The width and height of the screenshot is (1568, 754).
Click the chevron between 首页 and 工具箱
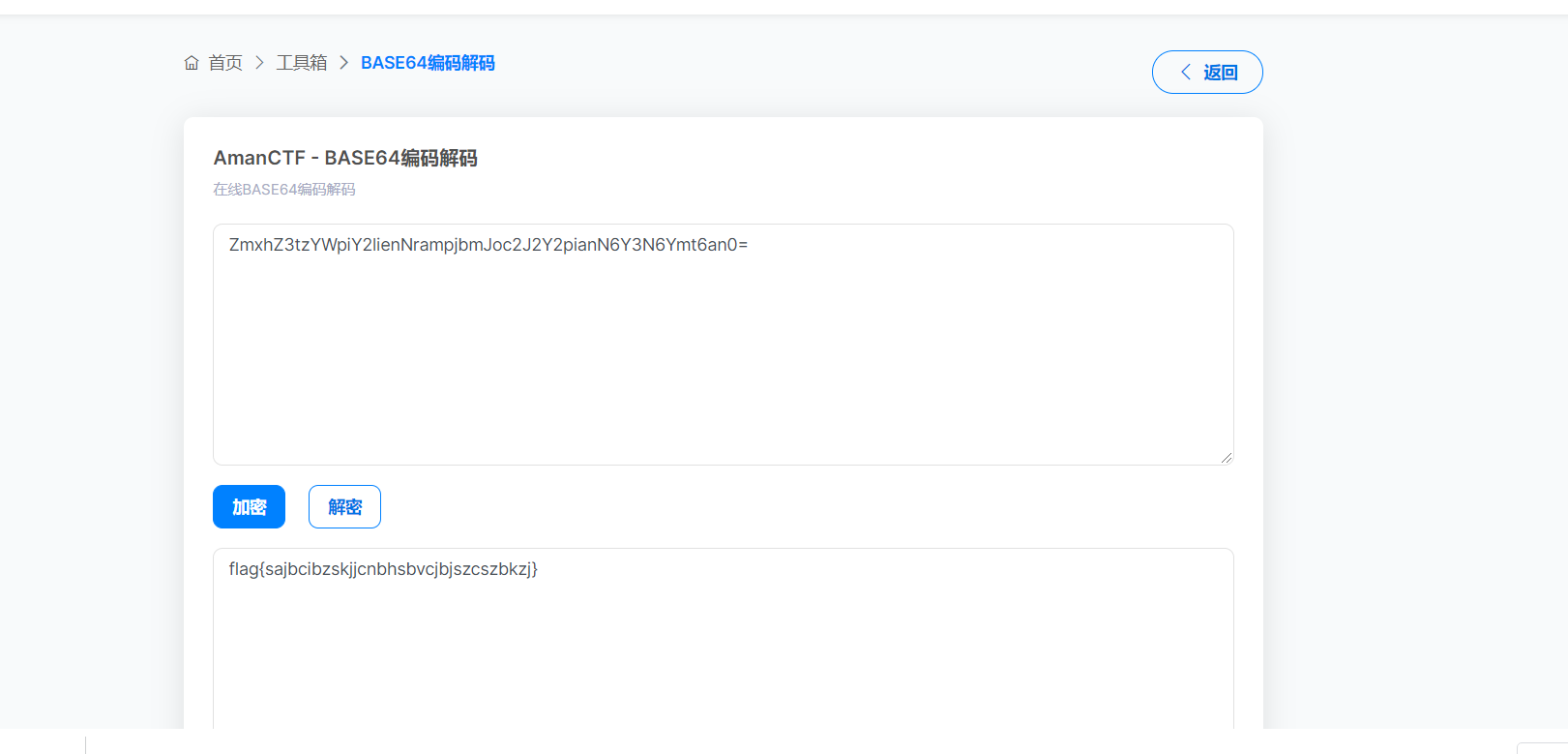click(259, 63)
